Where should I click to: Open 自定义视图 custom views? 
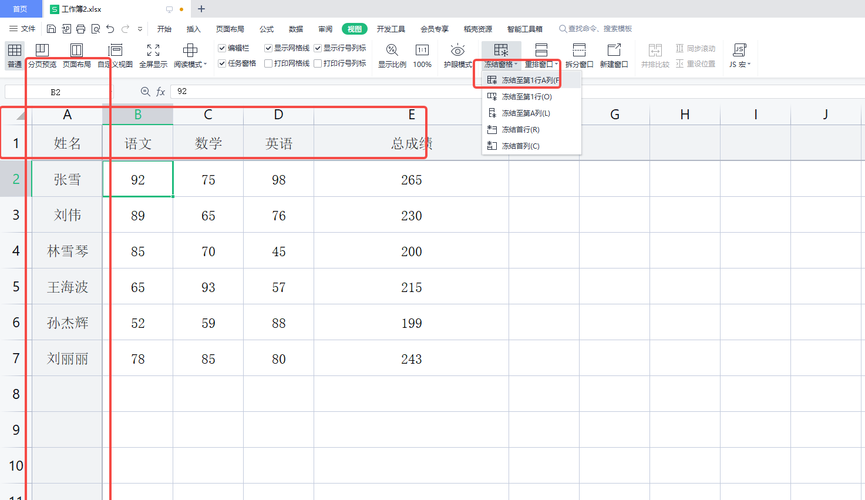pyautogui.click(x=115, y=55)
